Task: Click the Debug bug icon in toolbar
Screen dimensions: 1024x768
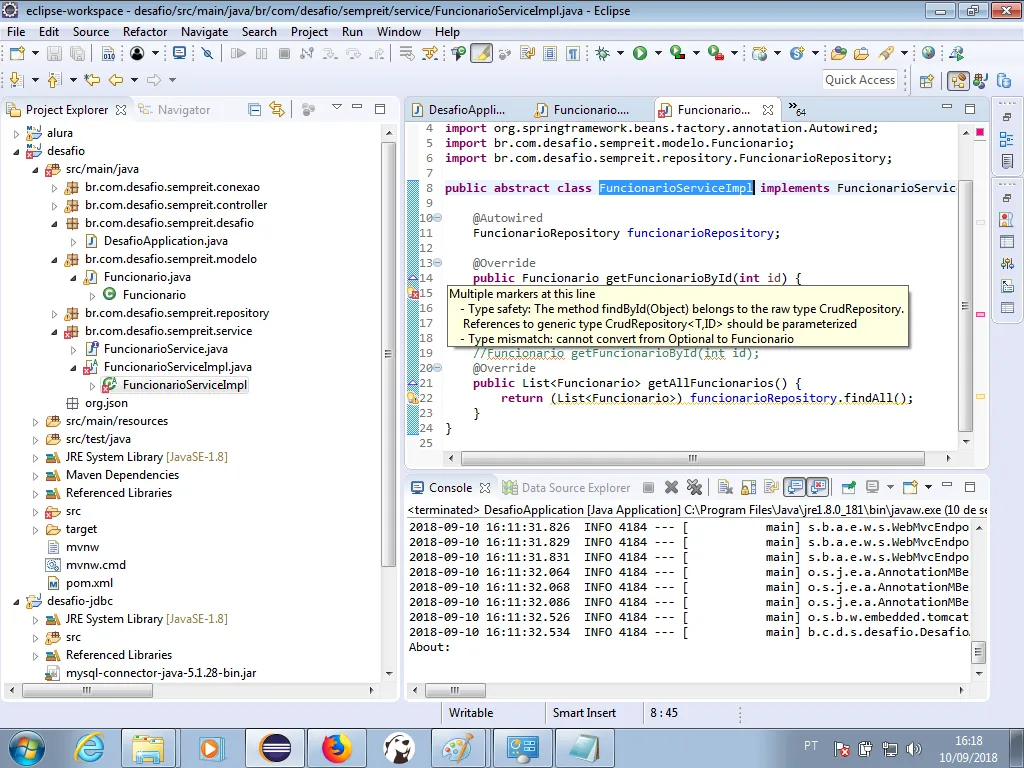Action: coord(603,53)
